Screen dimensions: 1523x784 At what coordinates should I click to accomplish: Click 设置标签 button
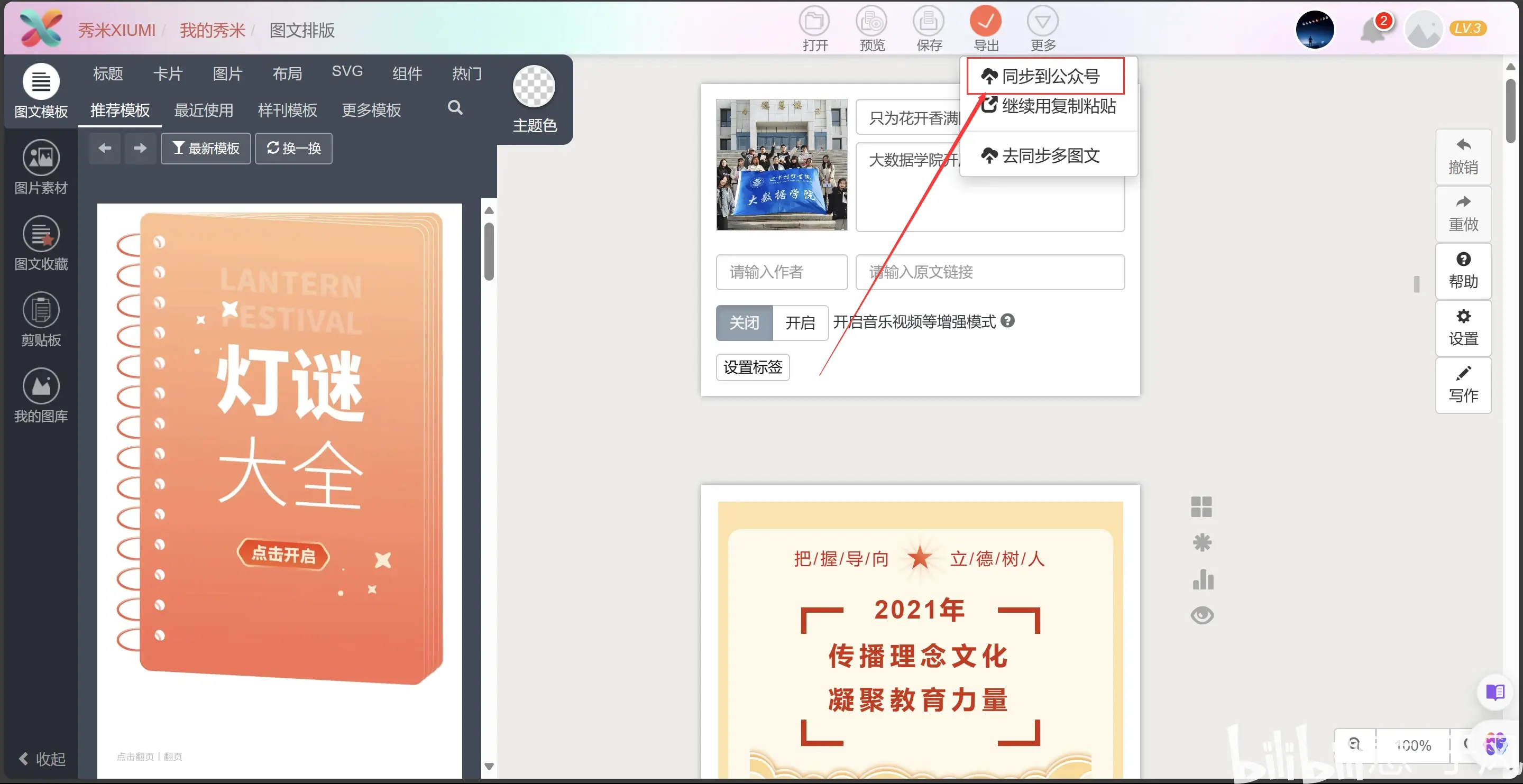tap(753, 367)
